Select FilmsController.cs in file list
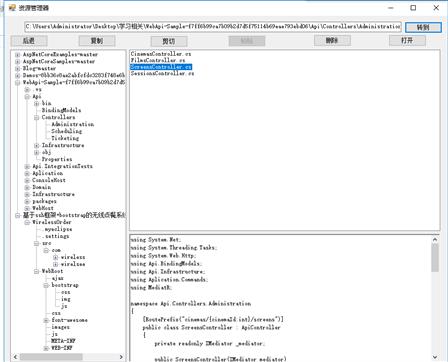Image resolution: width=448 pixels, height=362 pixels. coord(158,60)
